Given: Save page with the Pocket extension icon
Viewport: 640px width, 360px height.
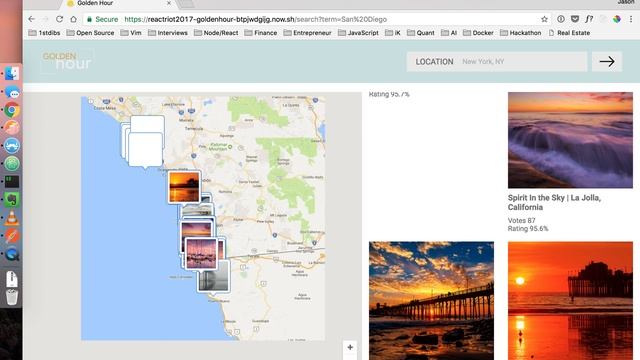Looking at the screenshot, I should [x=575, y=19].
